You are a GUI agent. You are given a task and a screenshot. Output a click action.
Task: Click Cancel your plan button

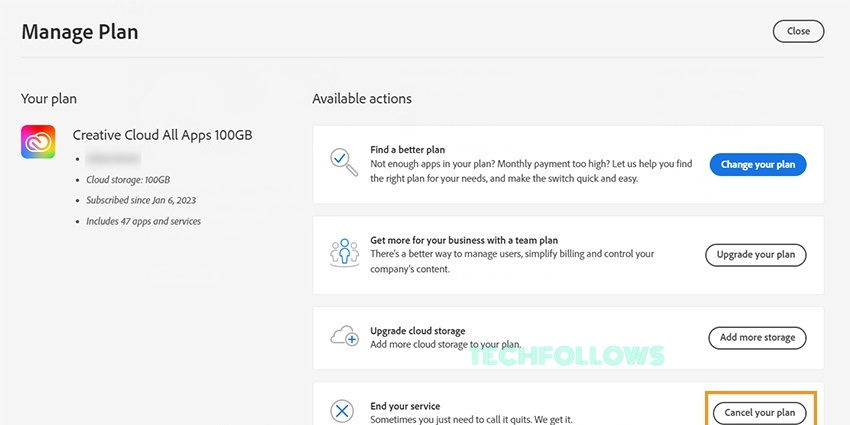(757, 413)
